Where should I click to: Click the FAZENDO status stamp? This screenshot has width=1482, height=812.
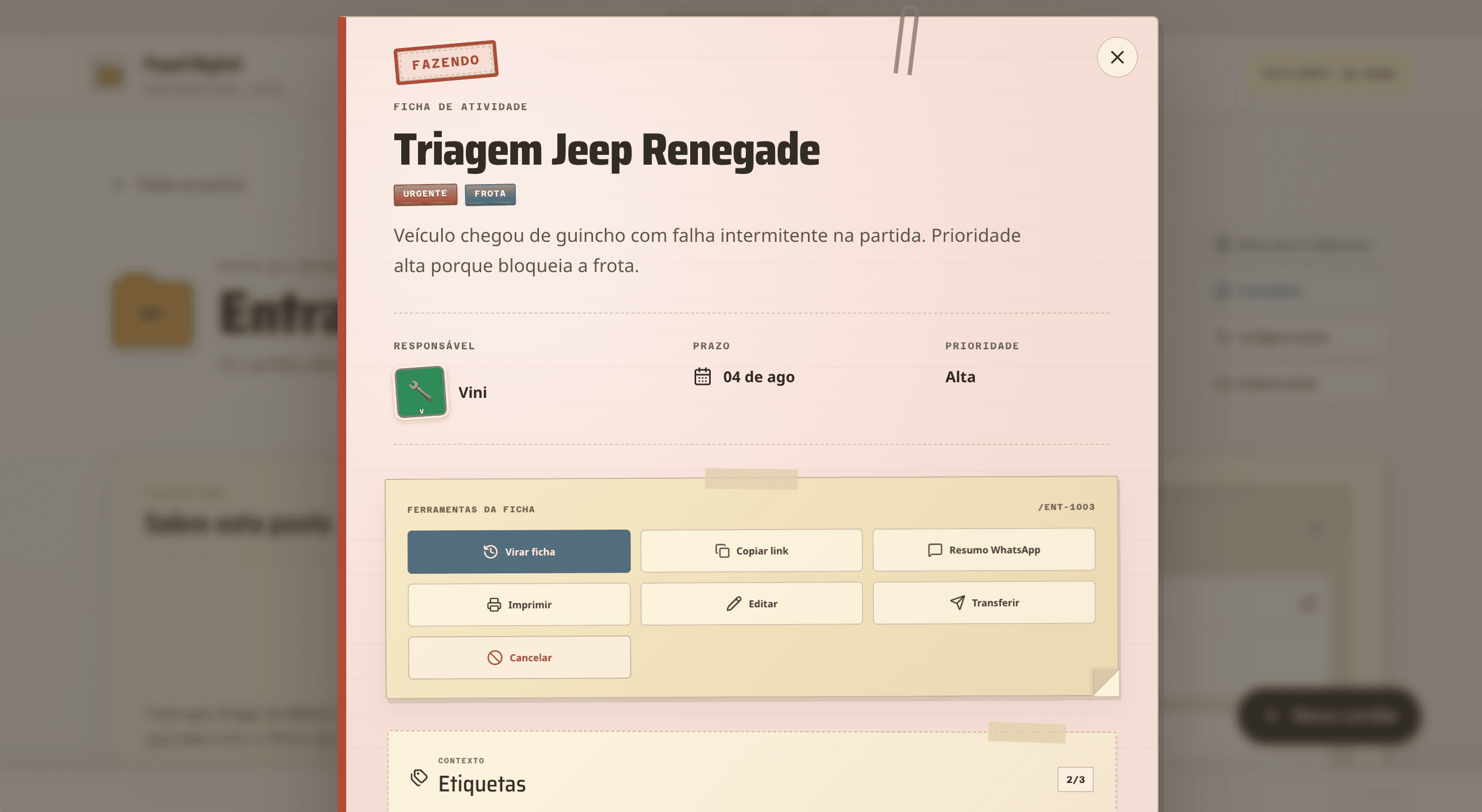pyautogui.click(x=446, y=62)
